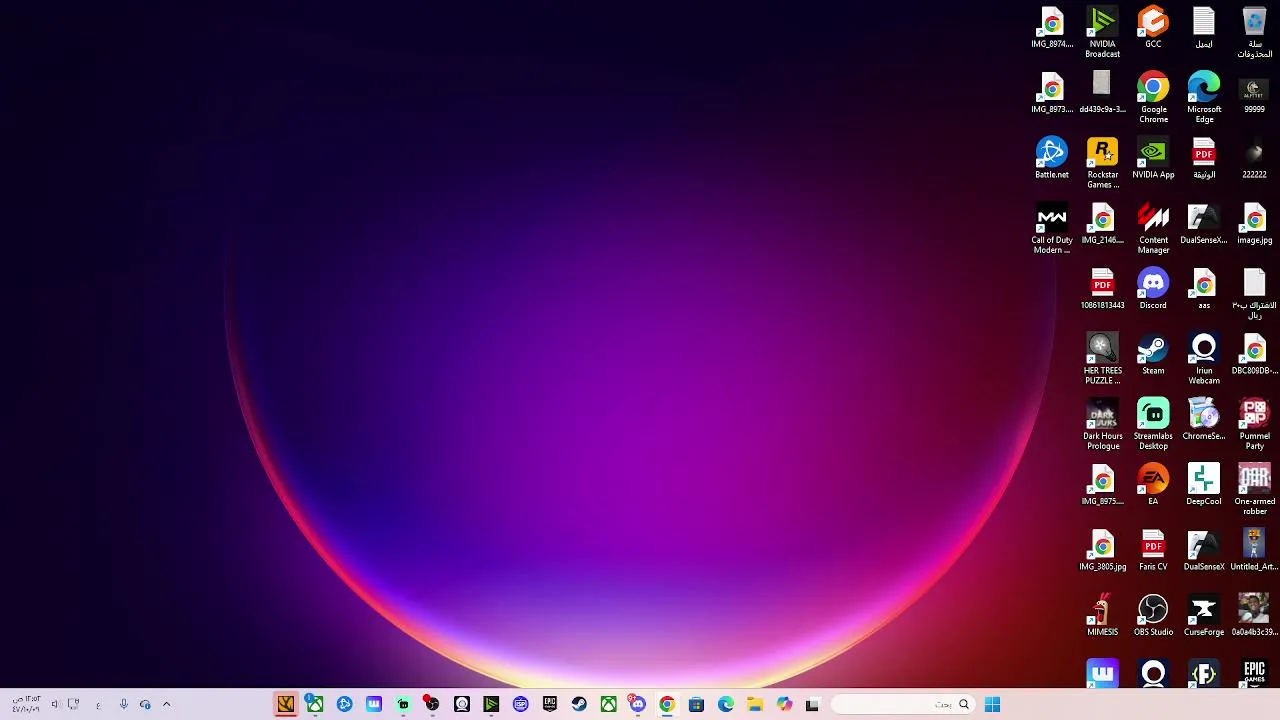Viewport: 1280px width, 720px height.
Task: Open Discord from the taskbar
Action: click(x=637, y=704)
